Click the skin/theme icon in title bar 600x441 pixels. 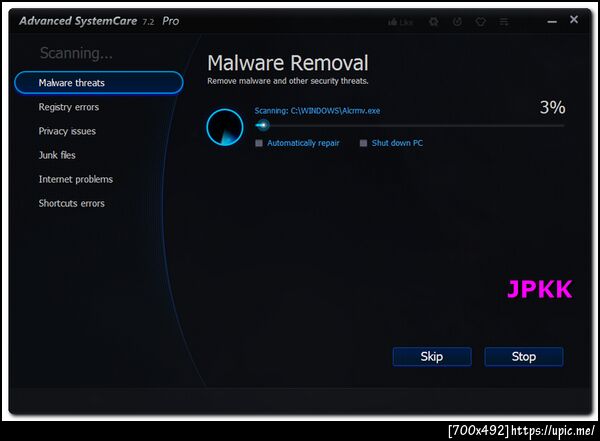[481, 22]
